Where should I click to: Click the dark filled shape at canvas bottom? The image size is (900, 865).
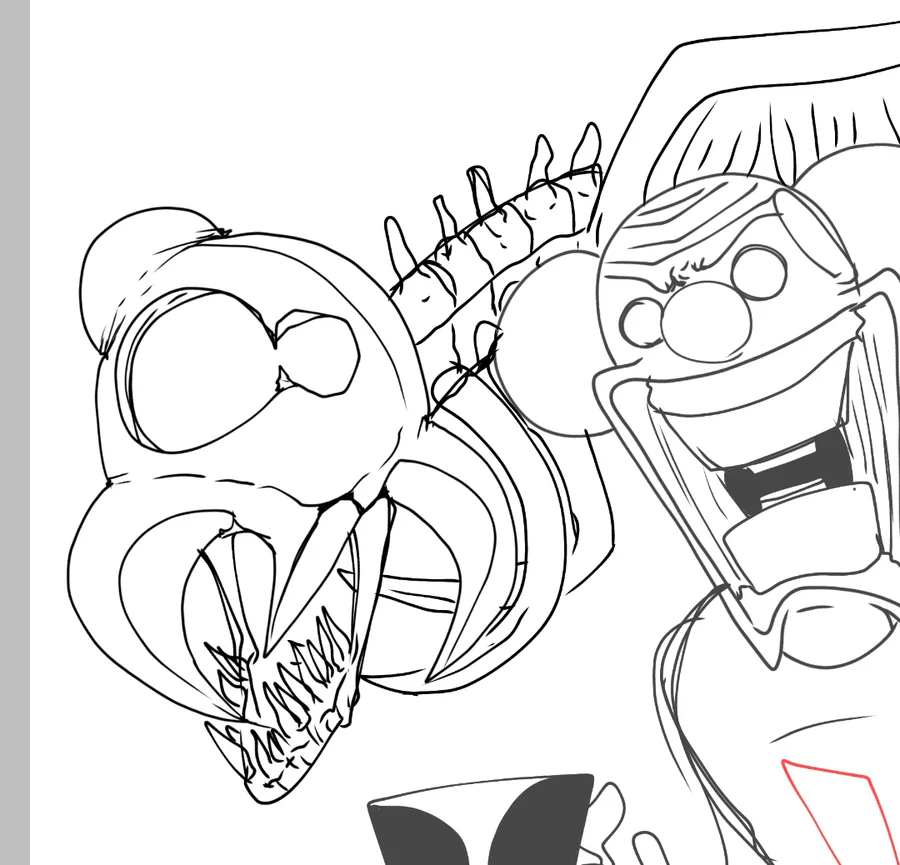point(482,821)
